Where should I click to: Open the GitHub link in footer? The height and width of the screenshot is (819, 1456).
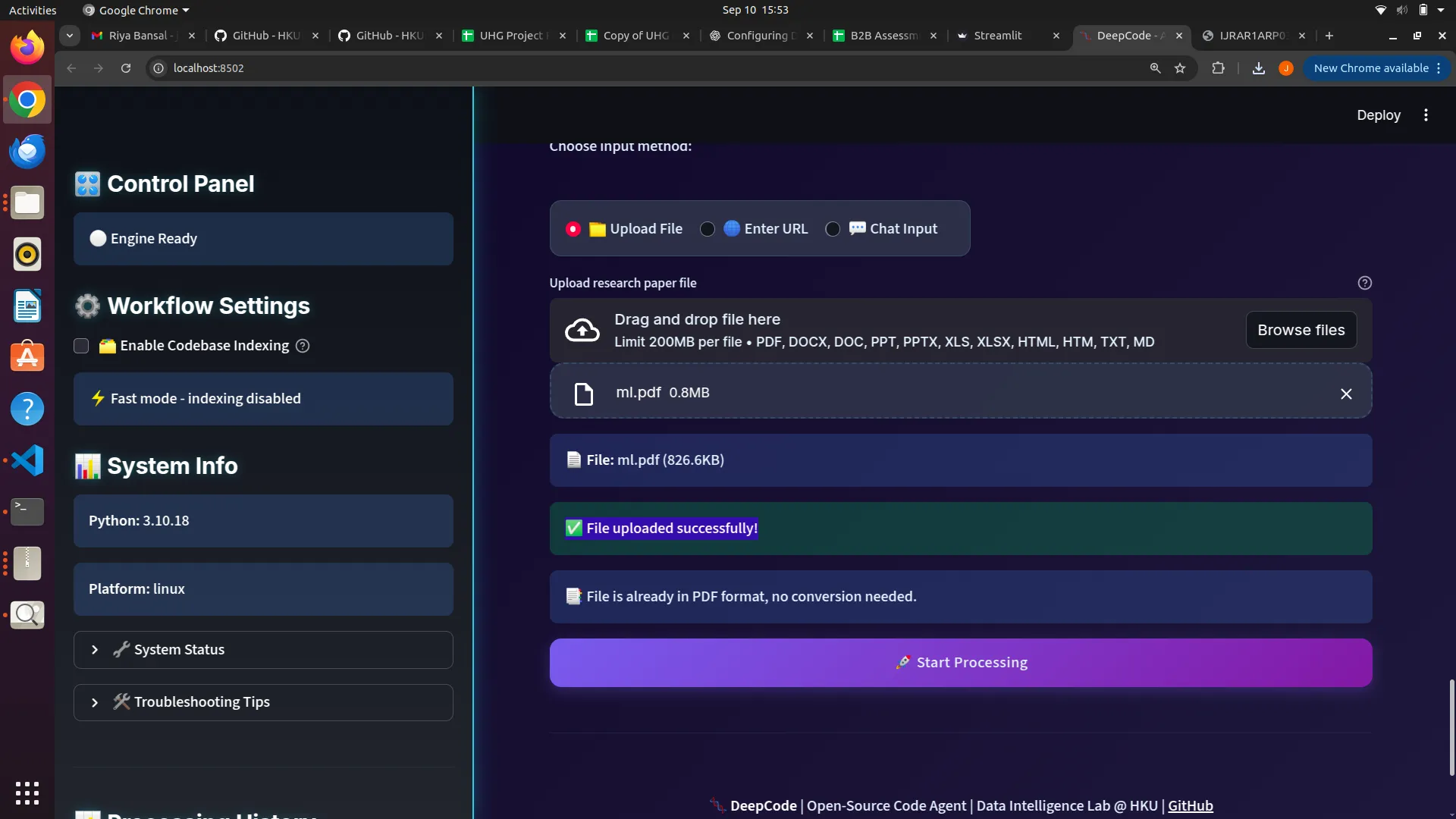(1190, 806)
